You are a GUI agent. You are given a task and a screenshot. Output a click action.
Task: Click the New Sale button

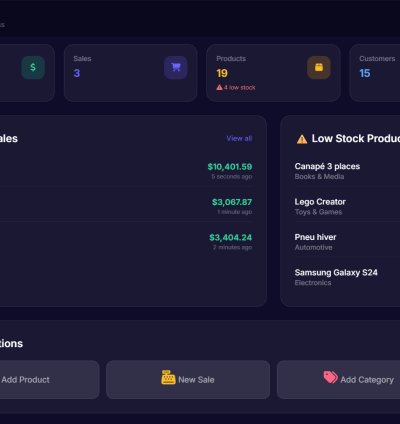(188, 379)
